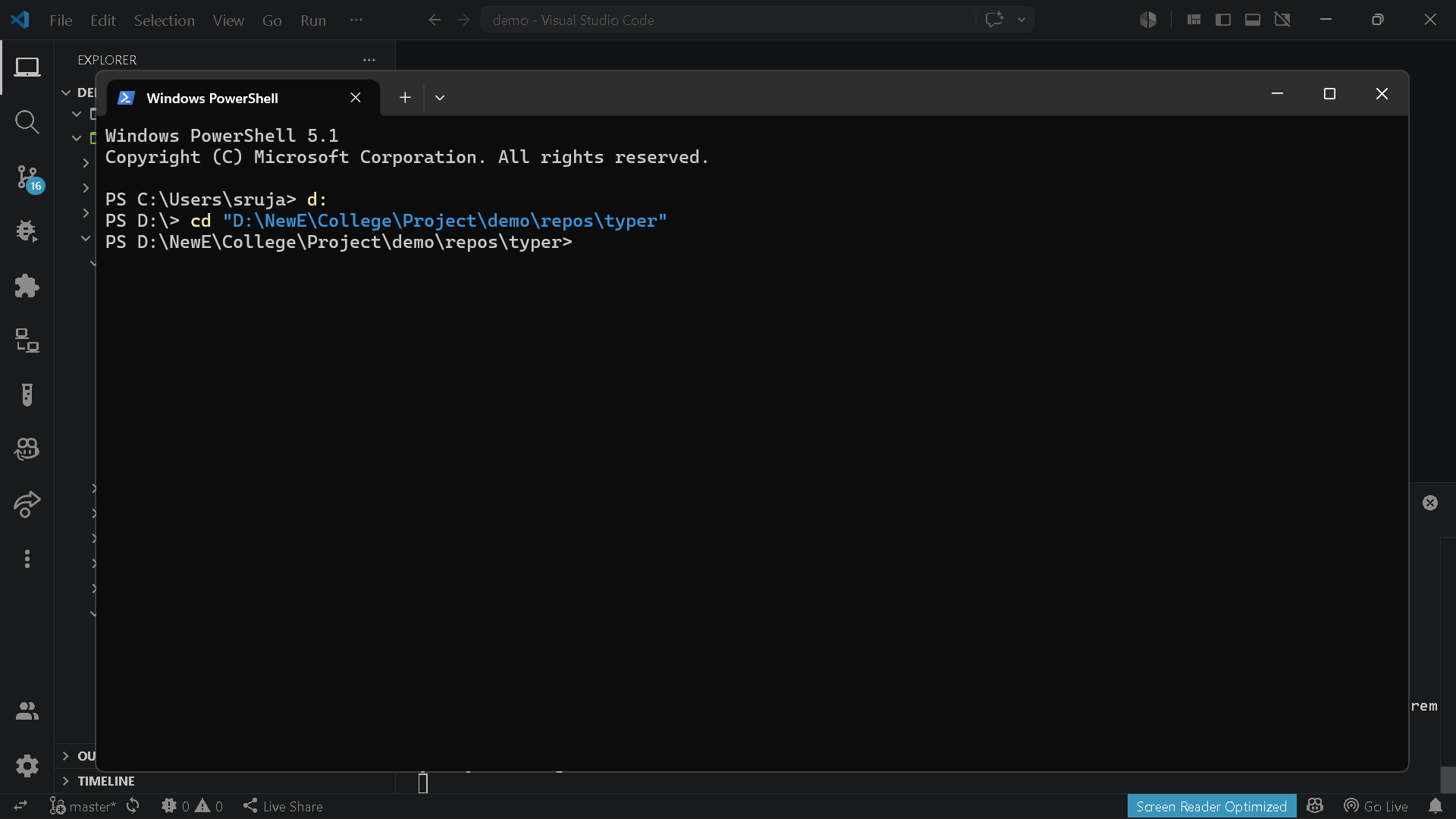Open notifications bell in status bar
The width and height of the screenshot is (1456, 819).
pyautogui.click(x=1436, y=806)
